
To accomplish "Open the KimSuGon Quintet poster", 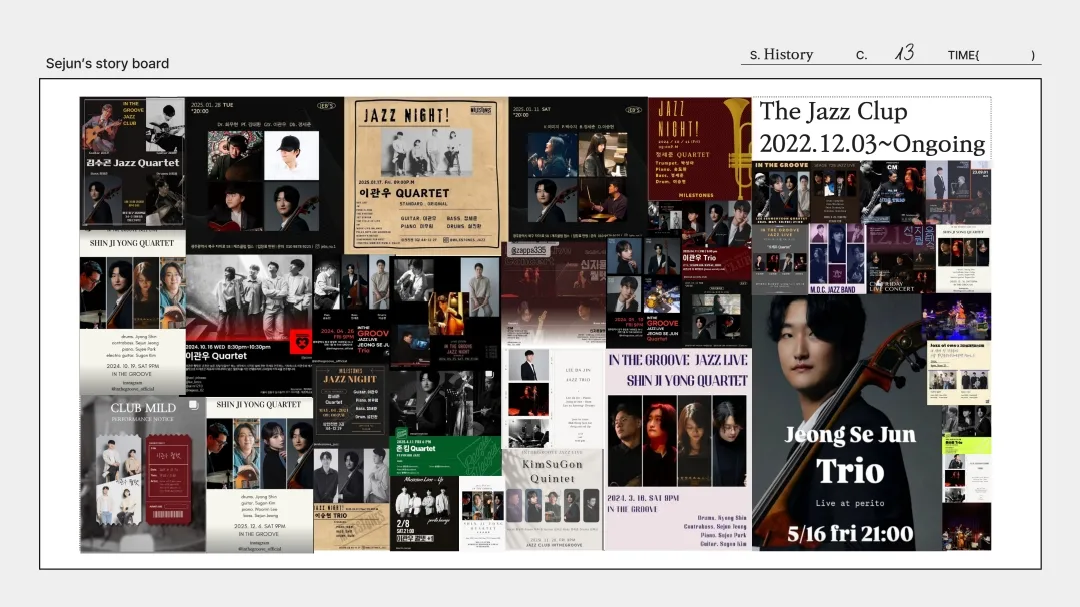I will [552, 500].
